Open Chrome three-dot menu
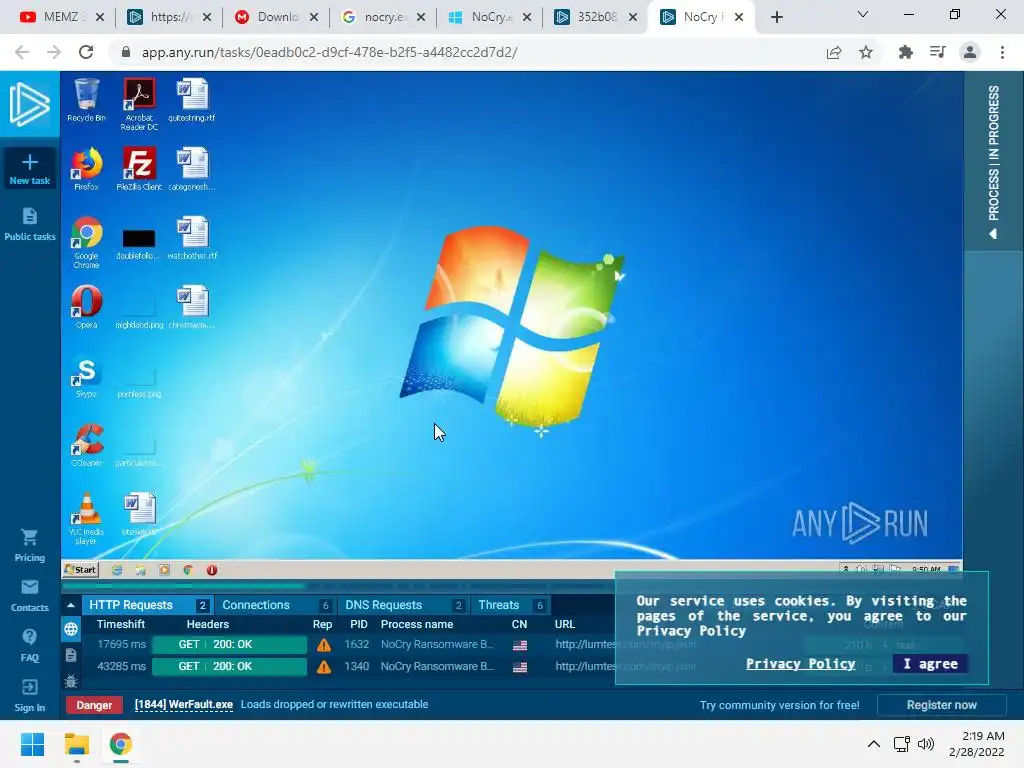The image size is (1024, 768). coord(1002,52)
